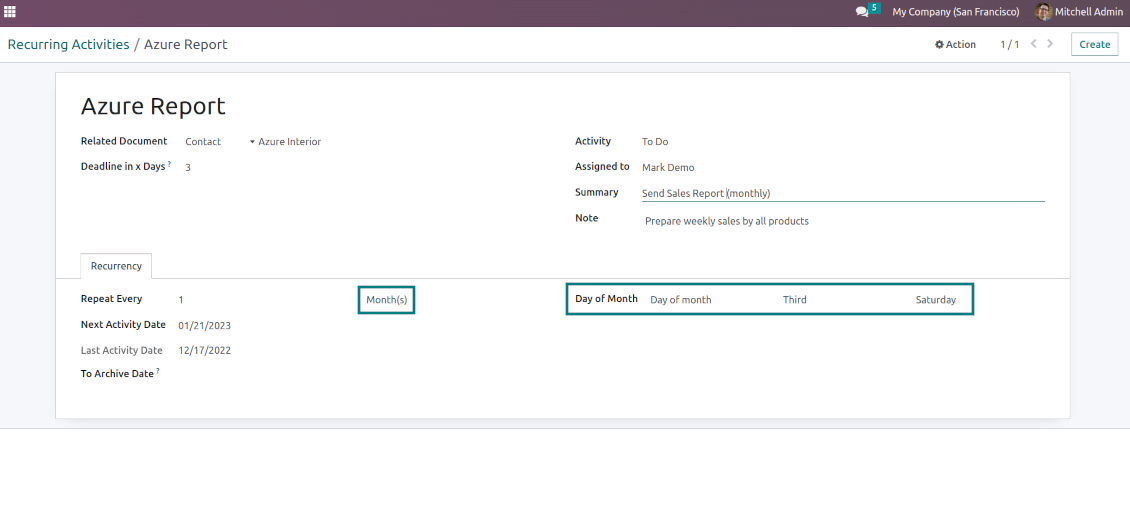This screenshot has width=1130, height=517.
Task: Open the Third week selector
Action: [795, 299]
